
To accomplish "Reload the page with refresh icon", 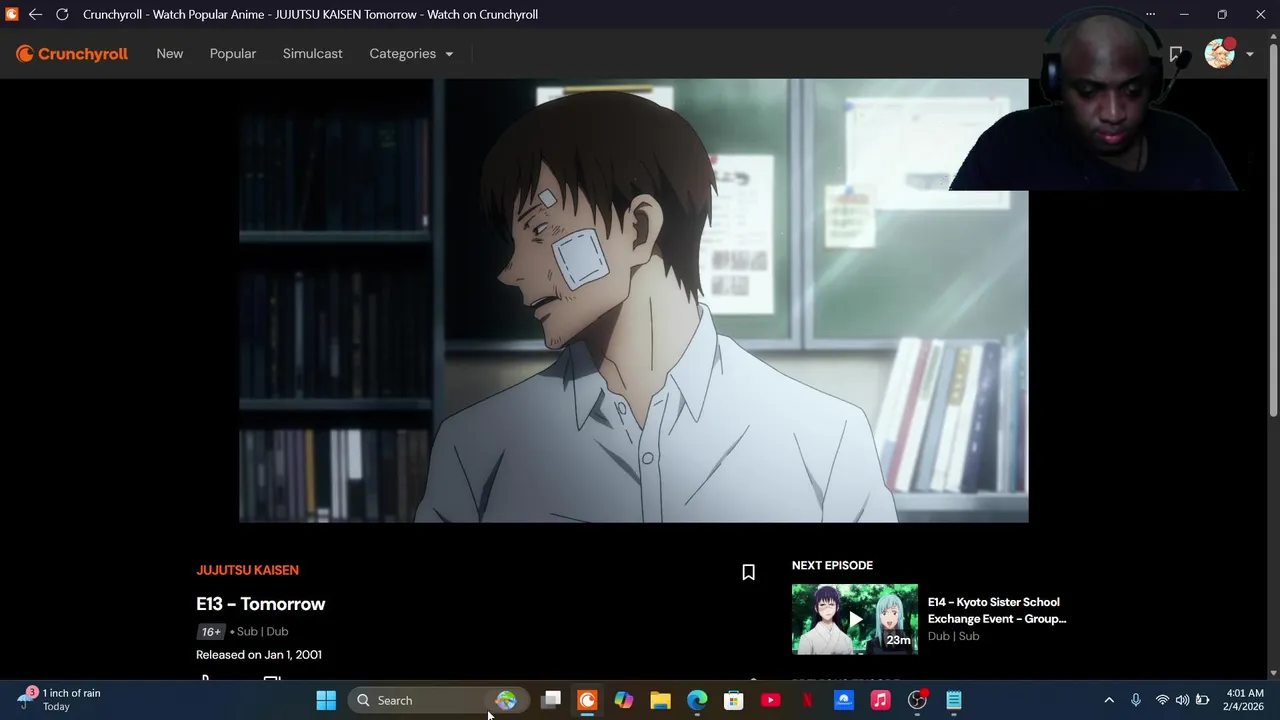I will pos(62,14).
